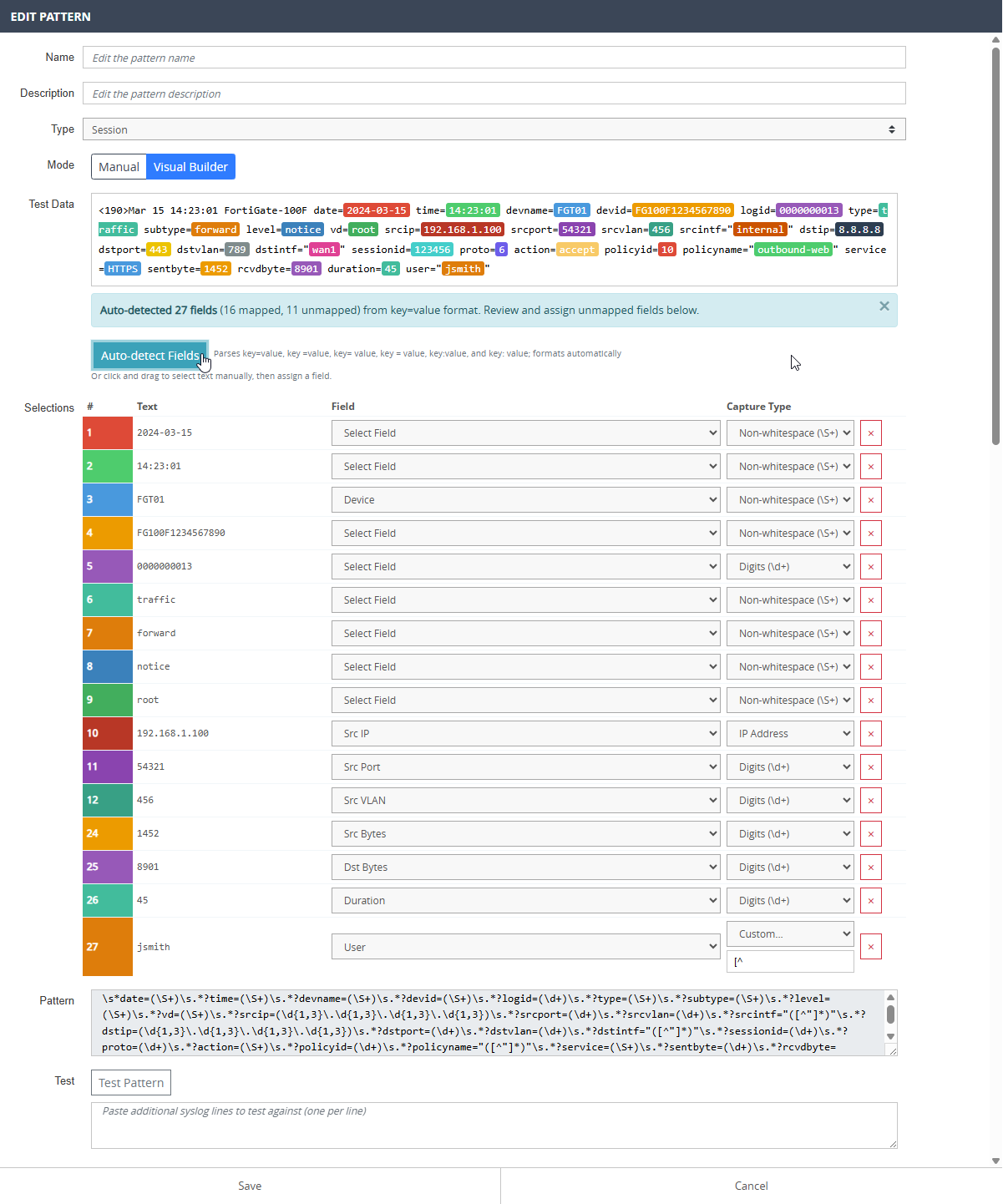Delete the notice selection row
The width and height of the screenshot is (1003, 1204).
871,667
